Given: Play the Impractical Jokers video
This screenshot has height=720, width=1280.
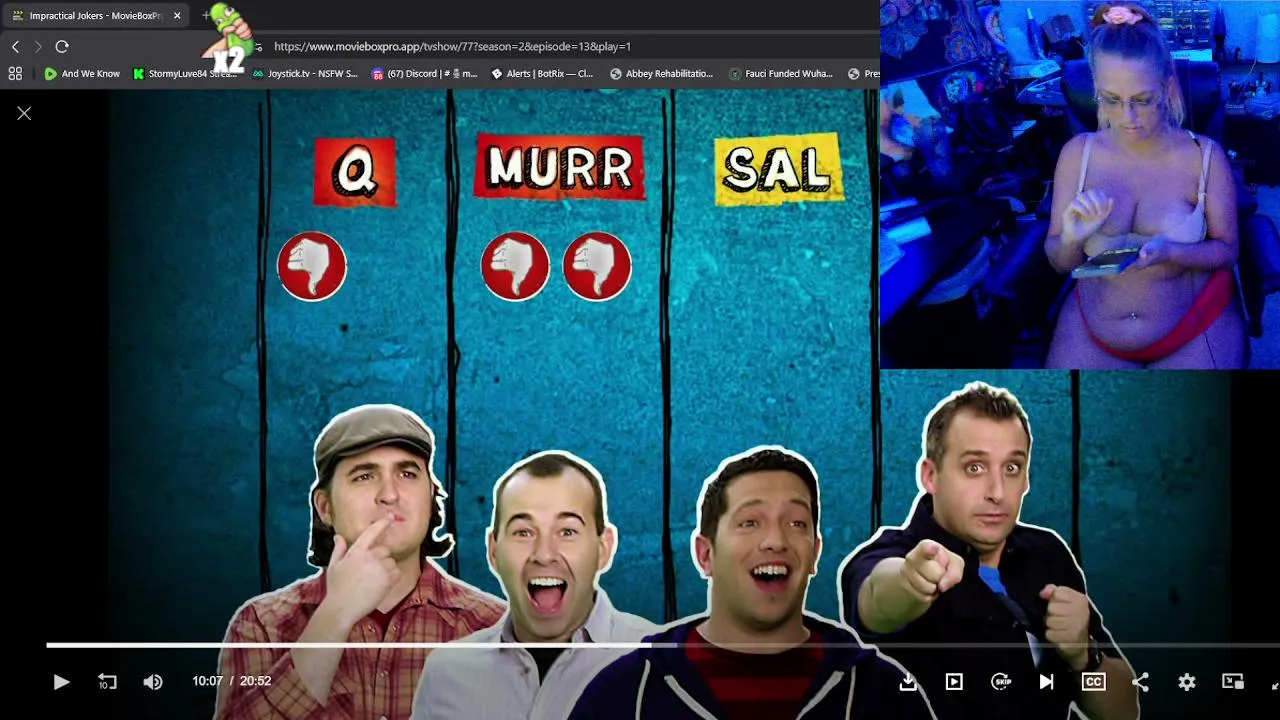Looking at the screenshot, I should point(61,682).
